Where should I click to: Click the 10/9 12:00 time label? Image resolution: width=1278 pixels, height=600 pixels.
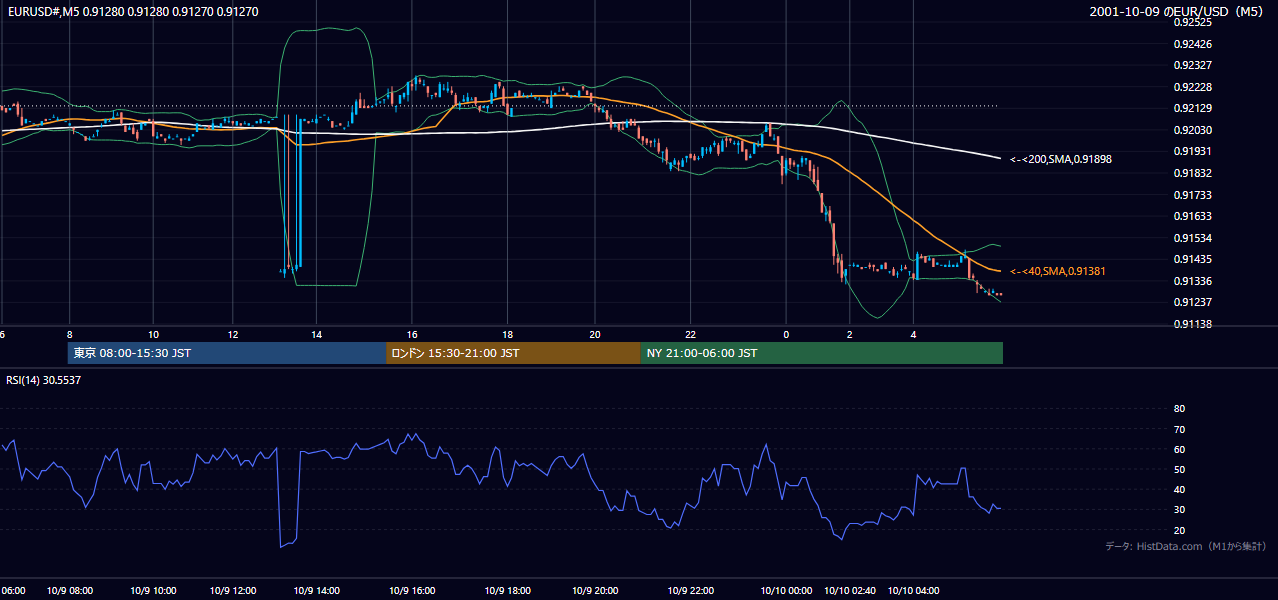pyautogui.click(x=233, y=591)
